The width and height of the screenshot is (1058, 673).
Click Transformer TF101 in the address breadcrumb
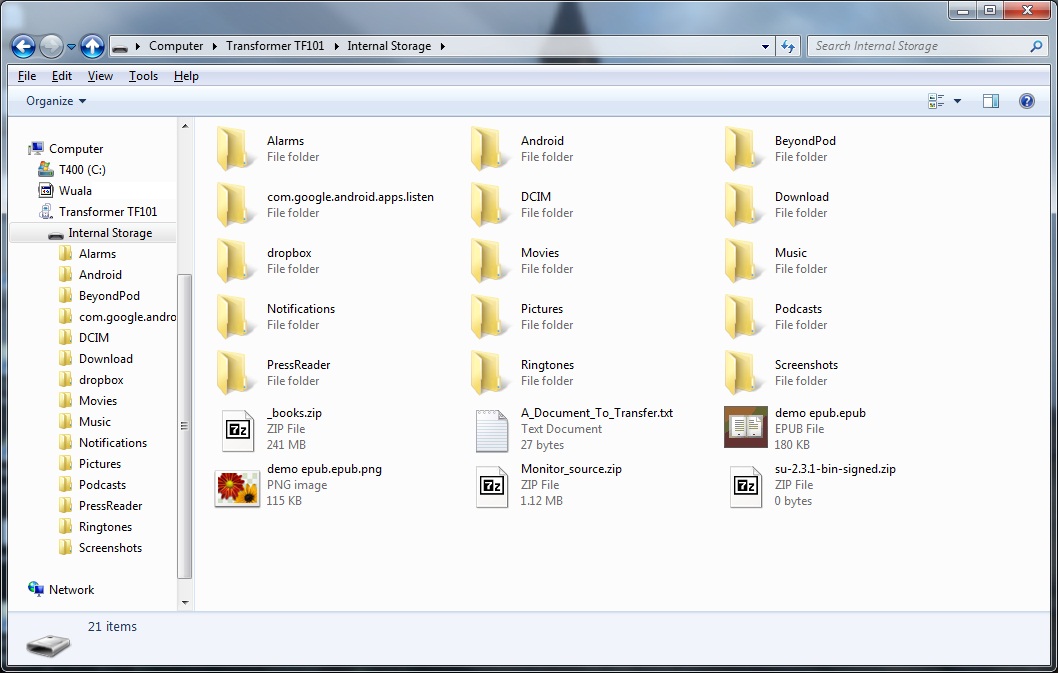pyautogui.click(x=275, y=46)
